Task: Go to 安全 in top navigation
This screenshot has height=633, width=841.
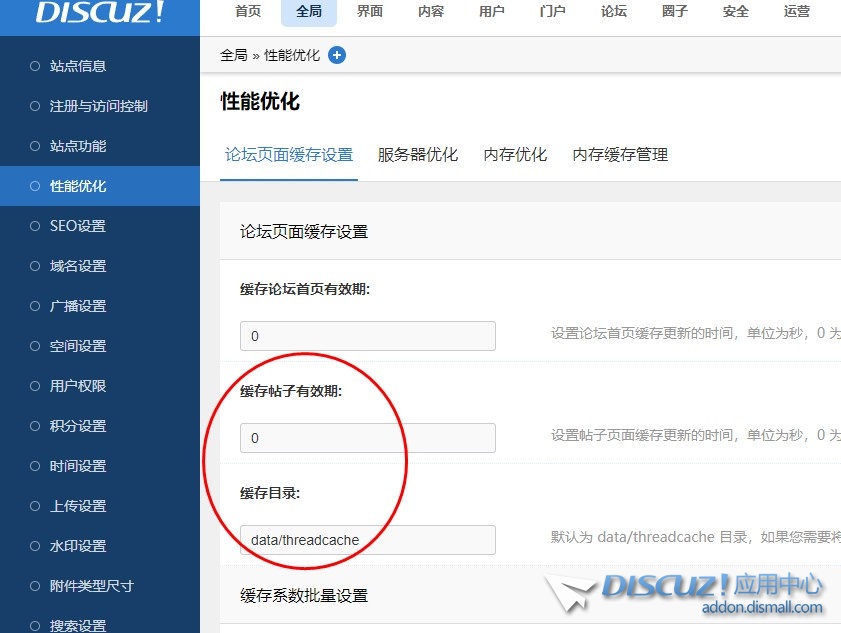Action: pyautogui.click(x=736, y=12)
